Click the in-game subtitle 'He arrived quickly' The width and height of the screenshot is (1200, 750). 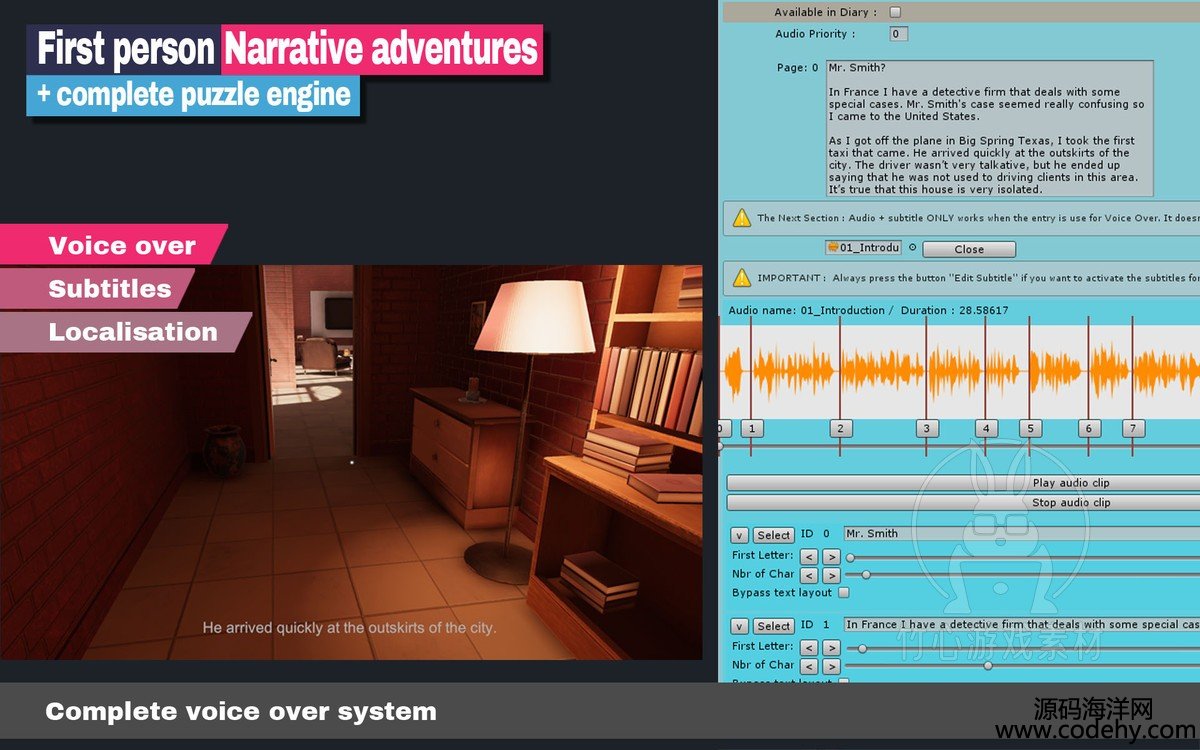(x=349, y=628)
